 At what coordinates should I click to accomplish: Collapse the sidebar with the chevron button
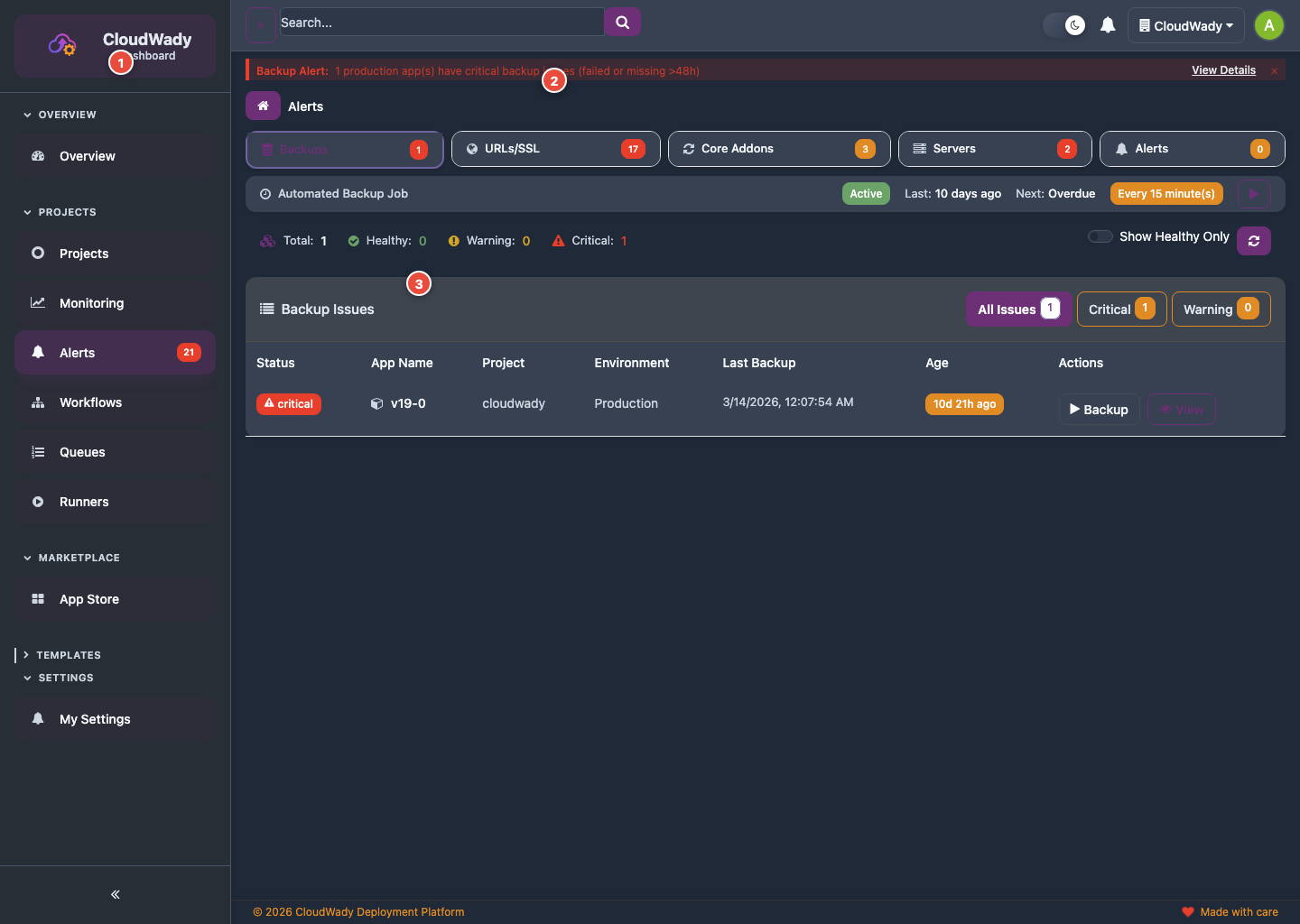coord(115,894)
